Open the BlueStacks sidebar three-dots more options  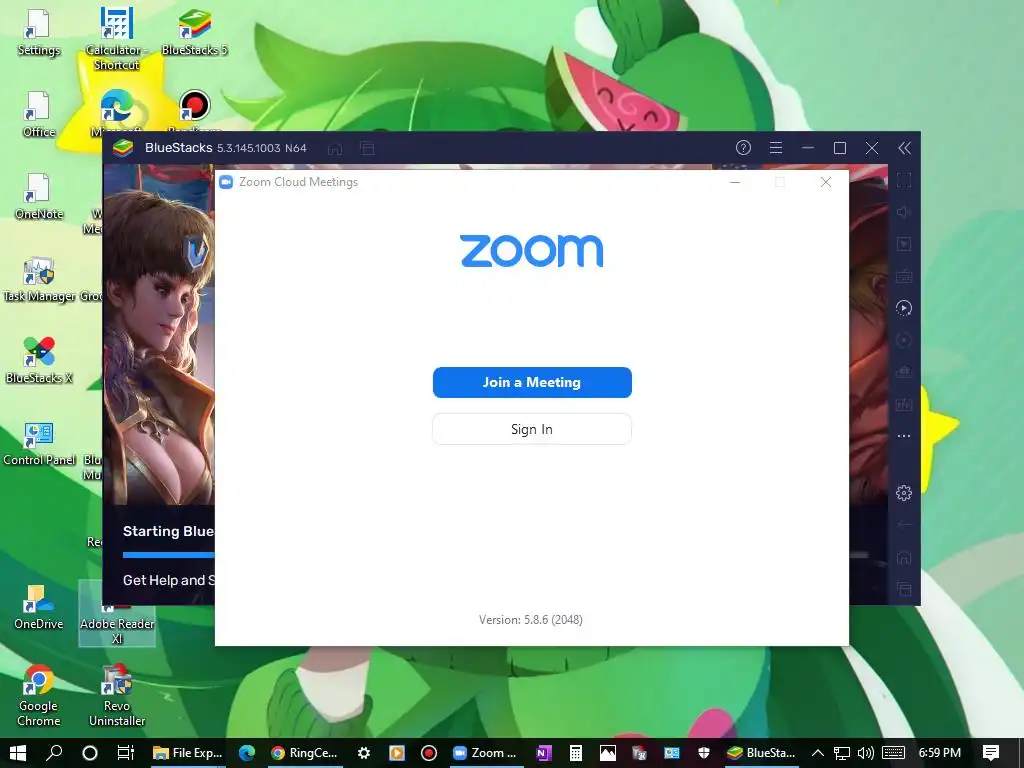904,436
